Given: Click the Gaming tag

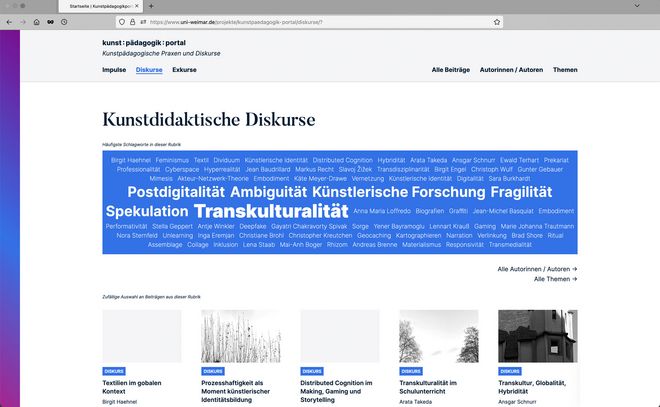Looking at the screenshot, I should (x=485, y=226).
